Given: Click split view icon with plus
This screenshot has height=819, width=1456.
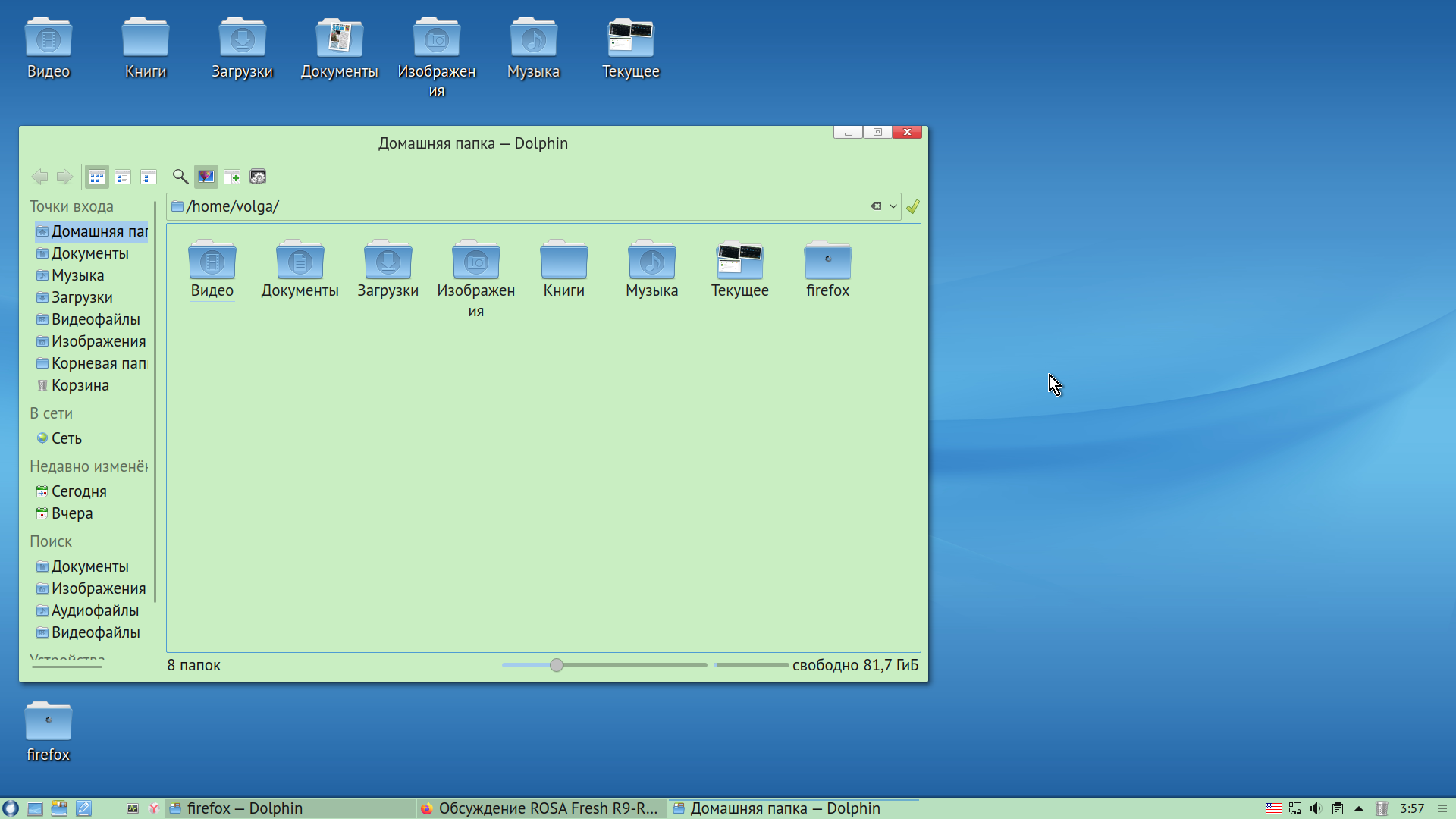Looking at the screenshot, I should [232, 177].
